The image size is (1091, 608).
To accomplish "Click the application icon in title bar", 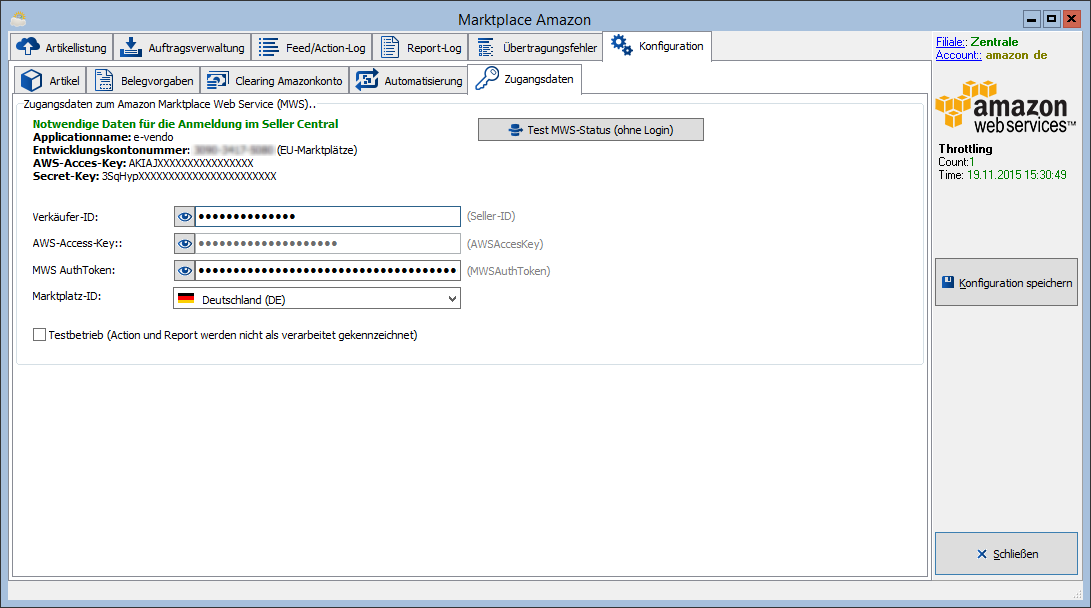I will (x=19, y=19).
